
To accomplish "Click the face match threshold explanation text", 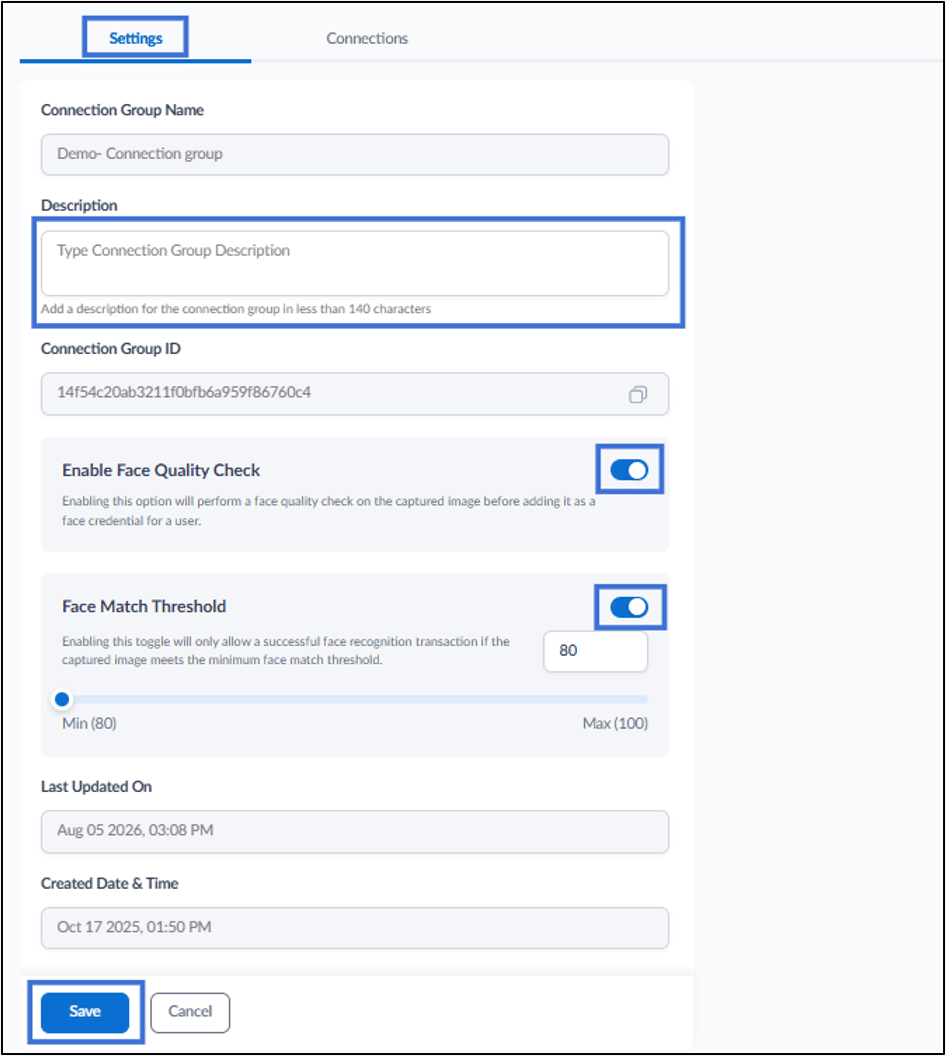I will tap(285, 651).
